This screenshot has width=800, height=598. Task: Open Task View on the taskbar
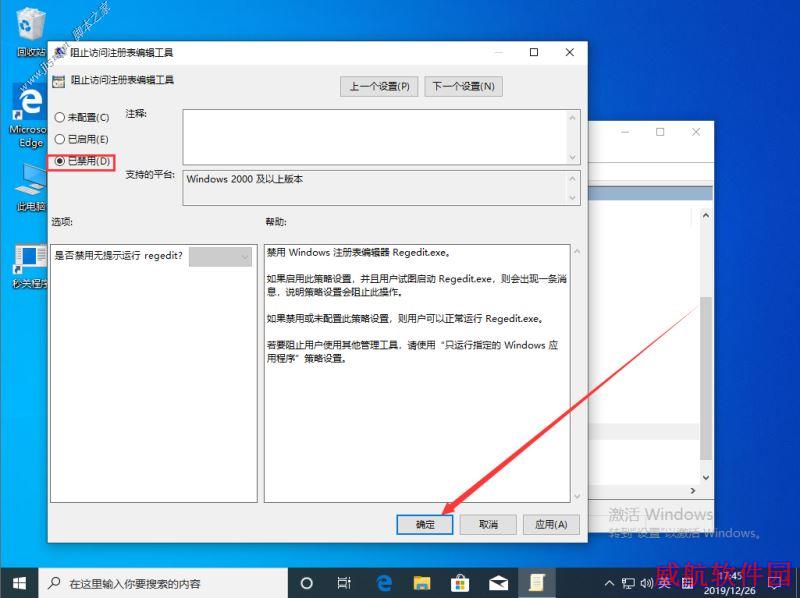344,583
